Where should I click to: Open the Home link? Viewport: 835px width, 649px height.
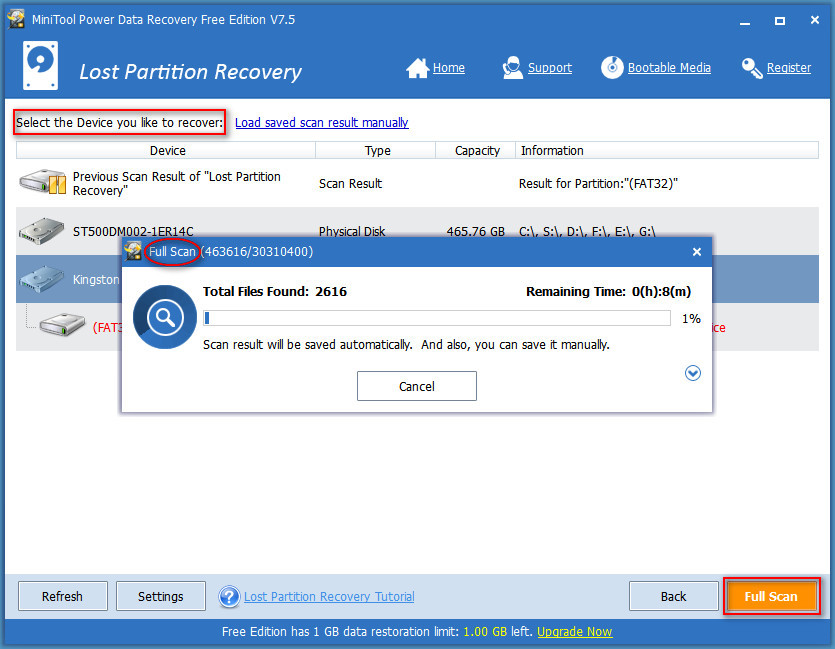[x=448, y=68]
